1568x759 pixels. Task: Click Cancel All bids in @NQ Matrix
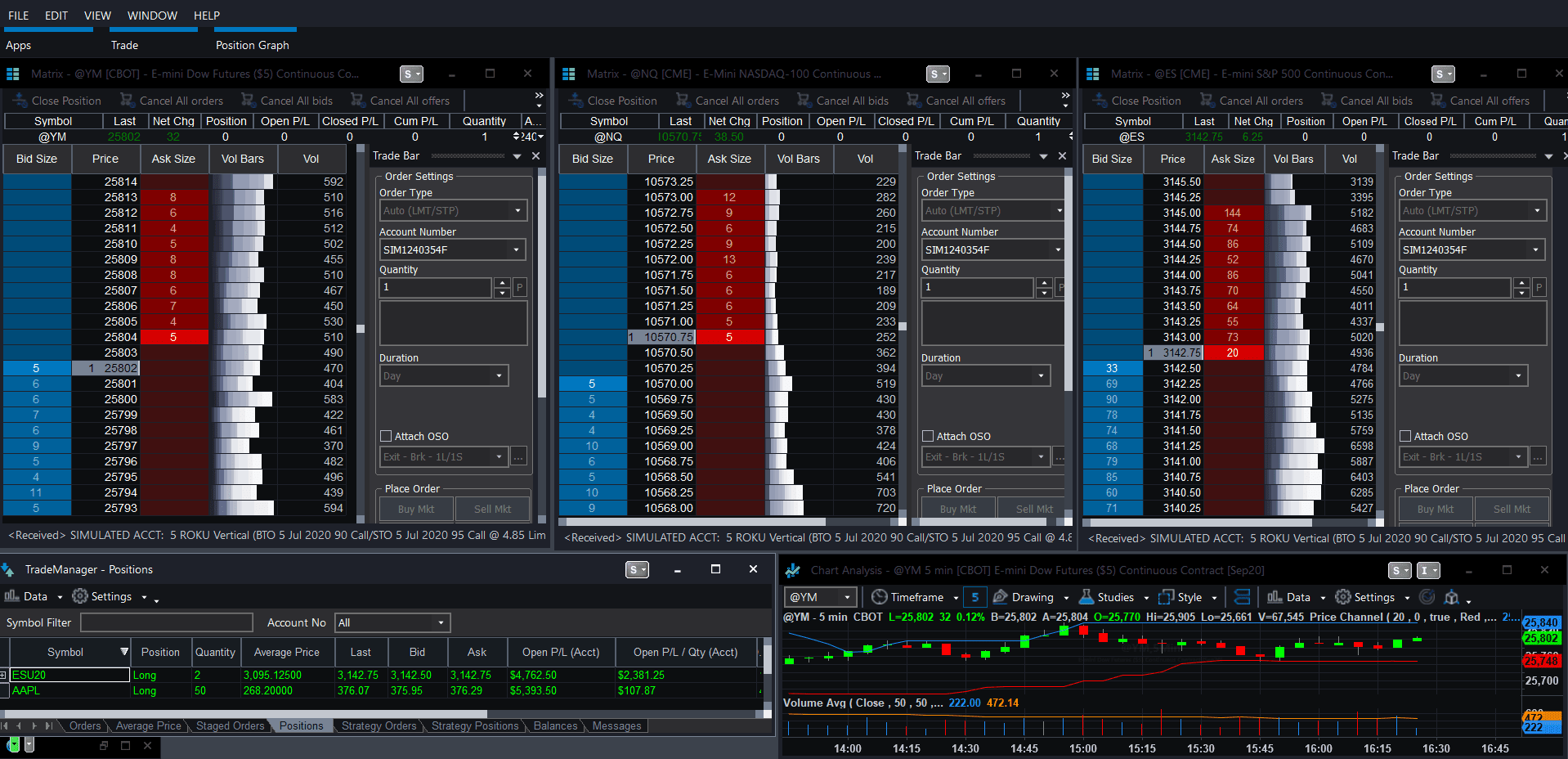click(x=842, y=101)
